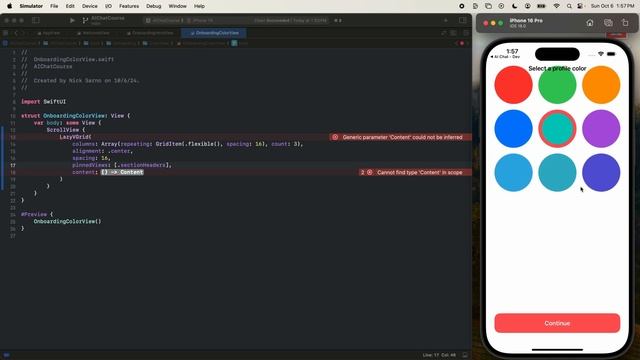Image resolution: width=640 pixels, height=360 pixels.
Task: Select the green profile color circle
Action: tap(557, 85)
